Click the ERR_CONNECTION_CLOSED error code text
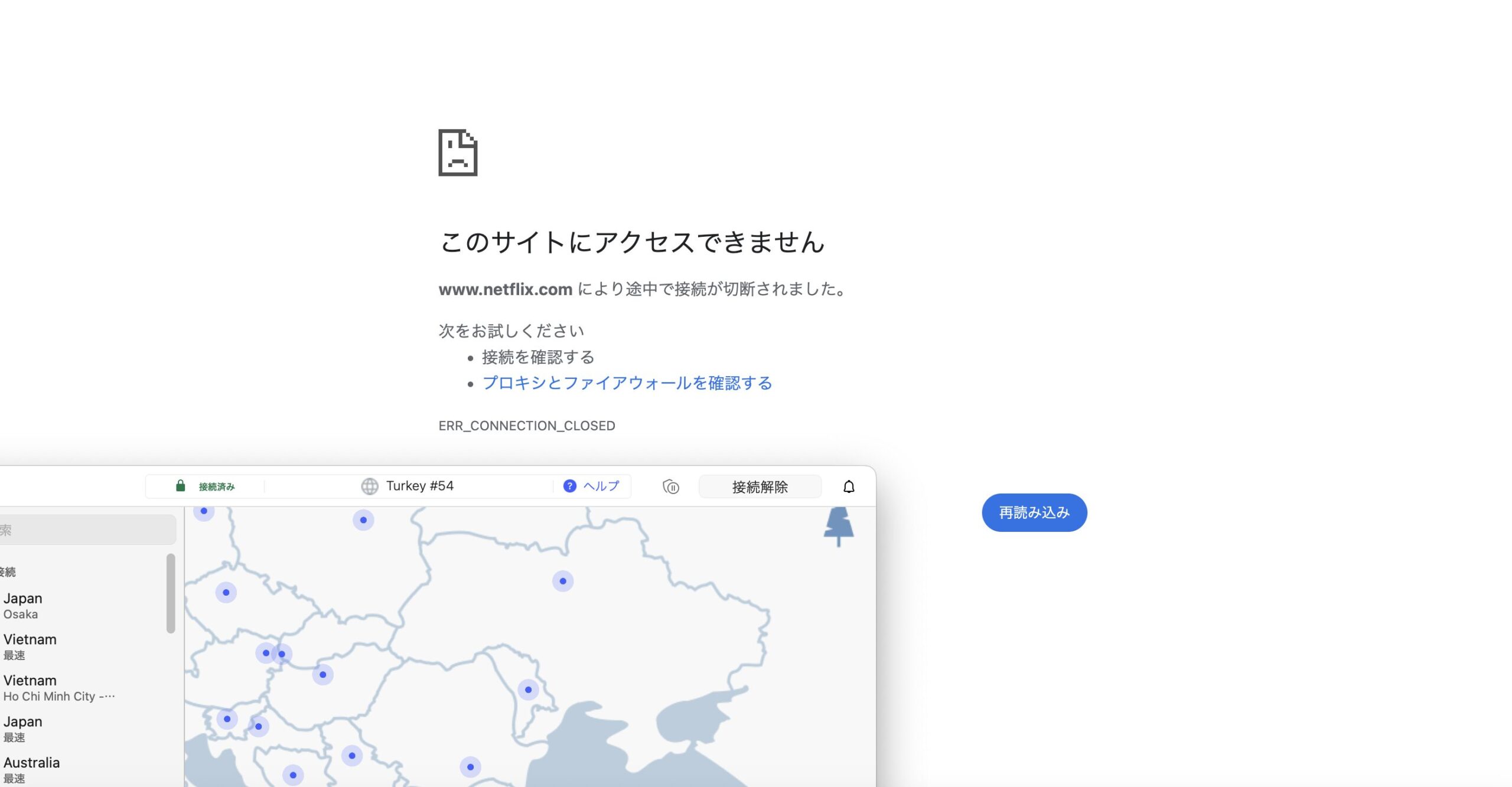Image resolution: width=1512 pixels, height=787 pixels. 527,426
